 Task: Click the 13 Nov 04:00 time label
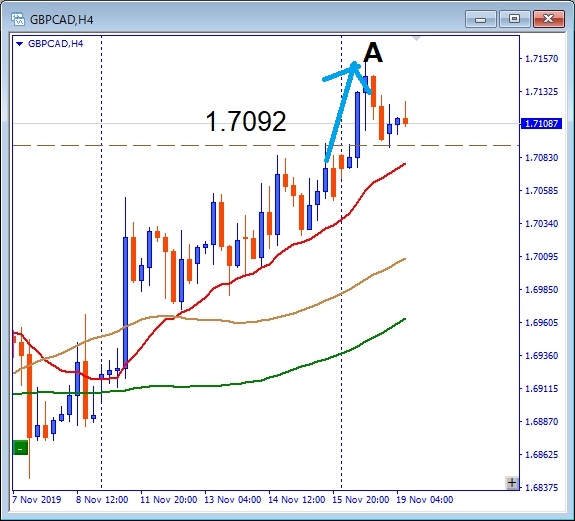[x=232, y=500]
